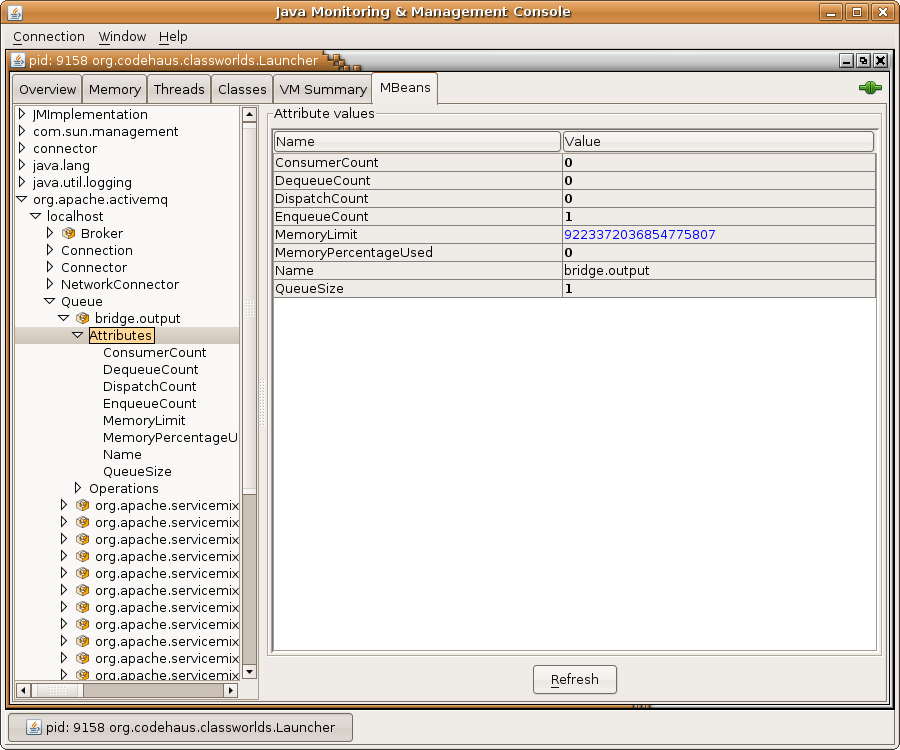
Task: Select DispatchCount in the tree
Action: pos(149,386)
